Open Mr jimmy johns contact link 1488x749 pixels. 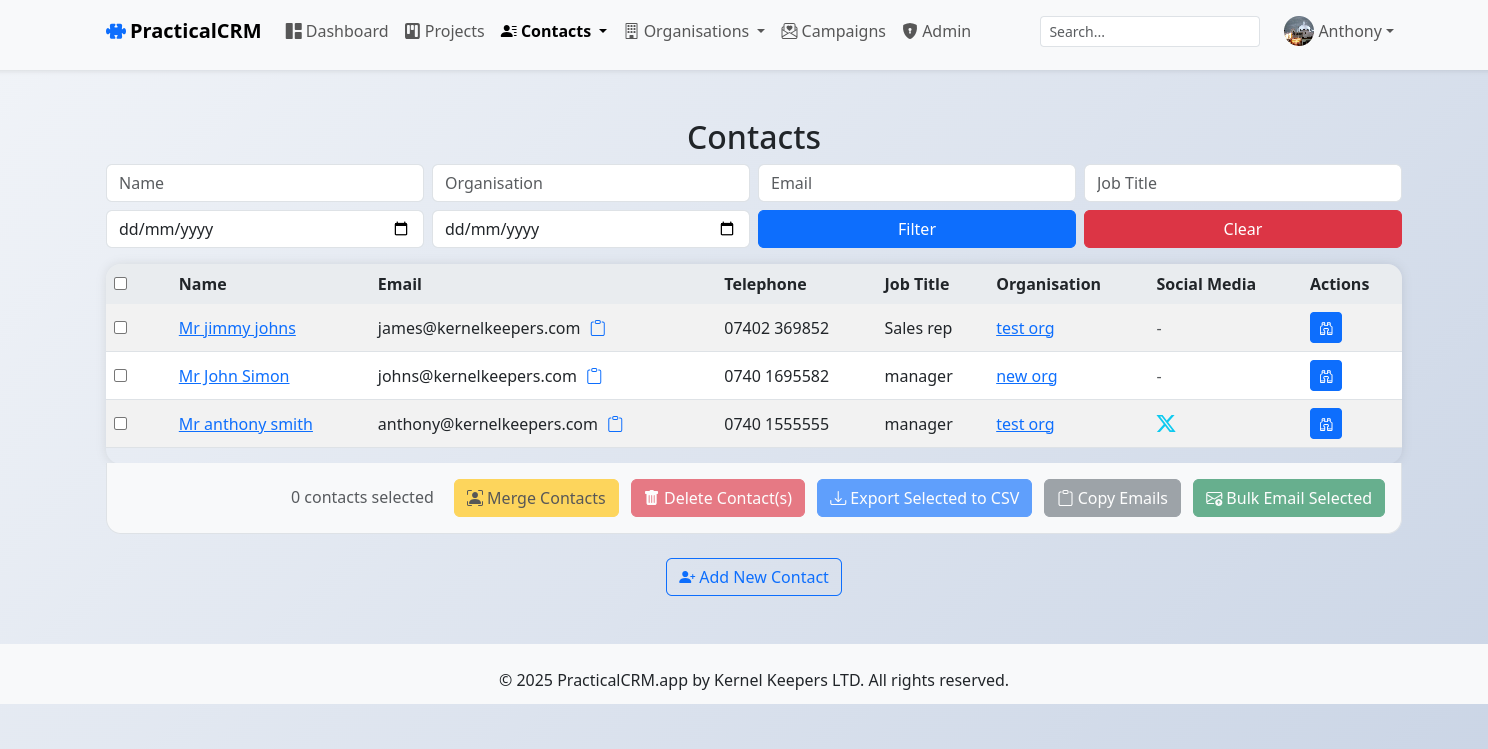pos(237,328)
